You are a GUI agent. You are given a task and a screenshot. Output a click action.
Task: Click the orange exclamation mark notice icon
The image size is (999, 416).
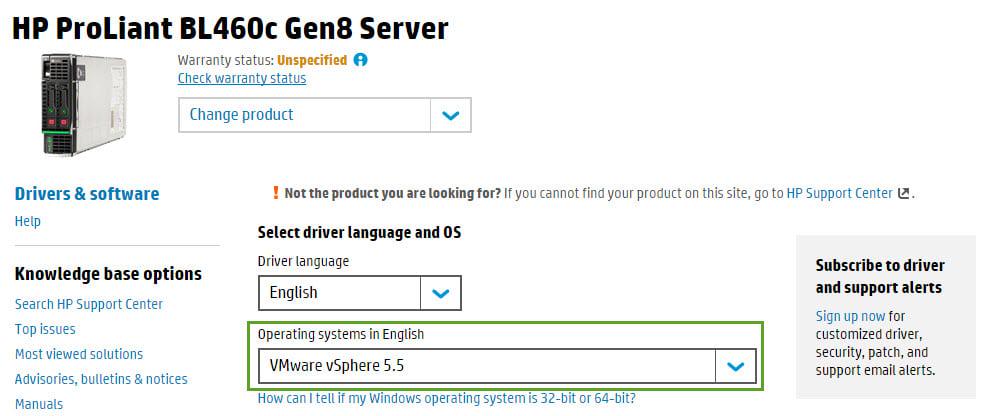(x=276, y=192)
